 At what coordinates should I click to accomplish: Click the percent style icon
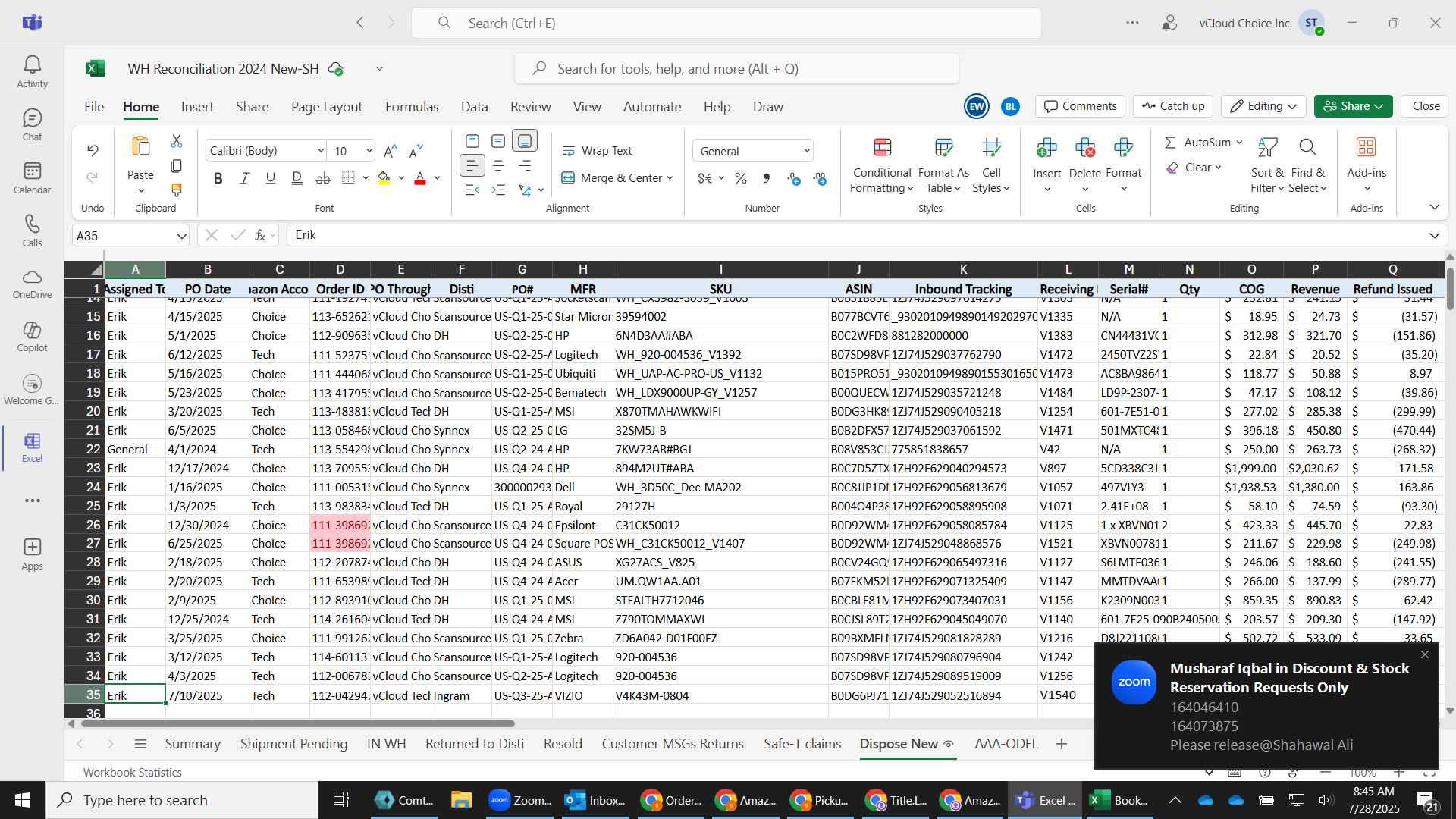[x=741, y=178]
